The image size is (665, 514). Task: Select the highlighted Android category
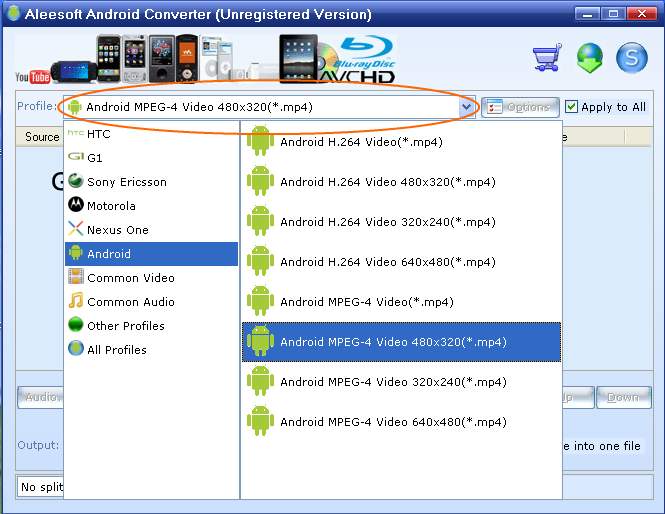(151, 254)
